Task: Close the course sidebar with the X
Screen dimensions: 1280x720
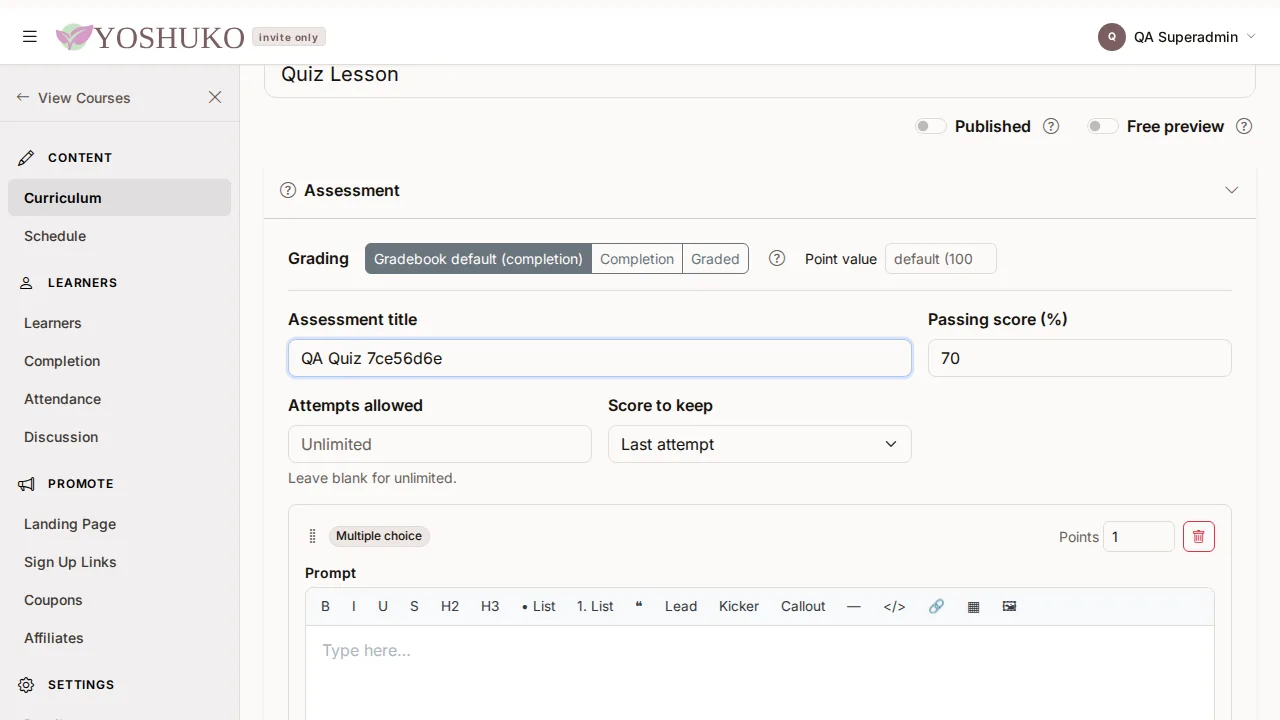Action: (215, 97)
